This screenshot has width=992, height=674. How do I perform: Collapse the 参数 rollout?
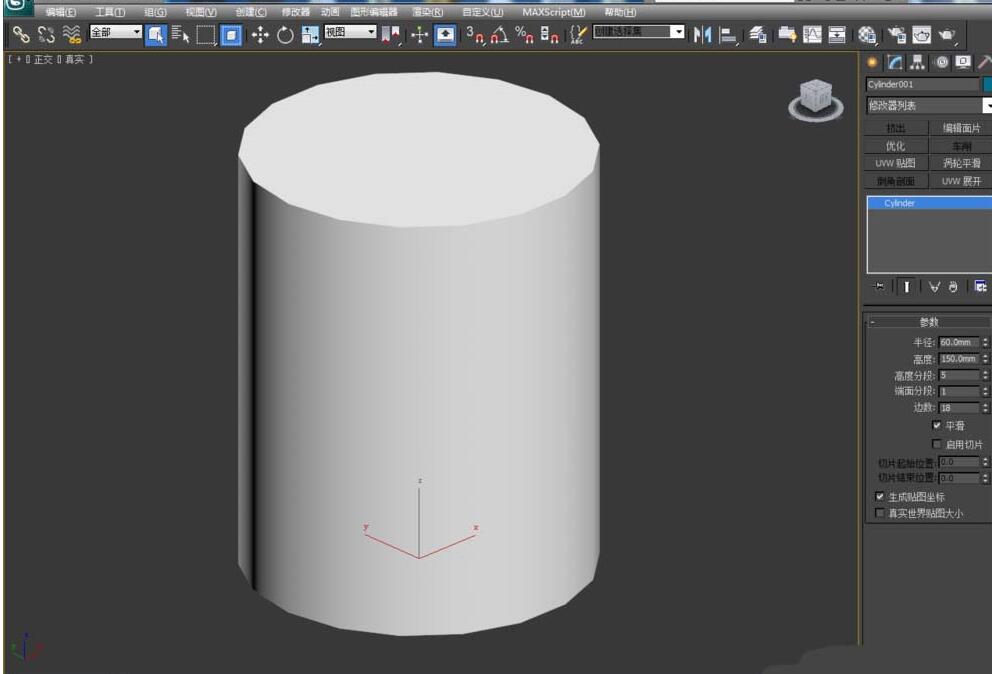coord(929,322)
